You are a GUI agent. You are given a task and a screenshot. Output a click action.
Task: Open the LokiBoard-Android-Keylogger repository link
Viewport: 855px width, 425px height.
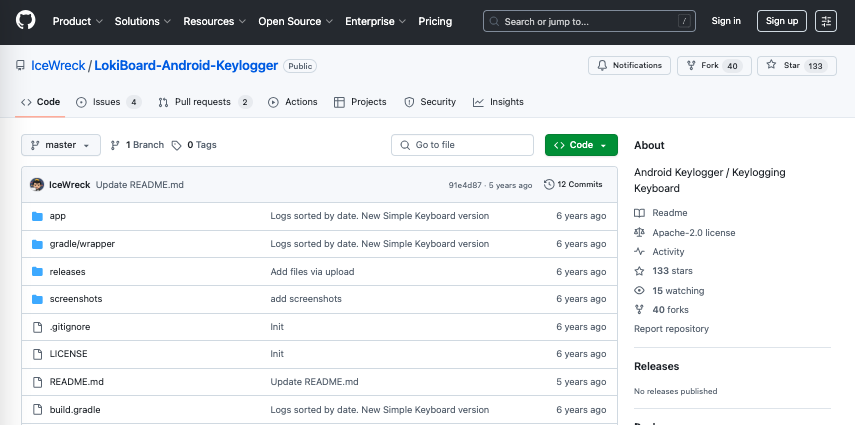[186, 65]
